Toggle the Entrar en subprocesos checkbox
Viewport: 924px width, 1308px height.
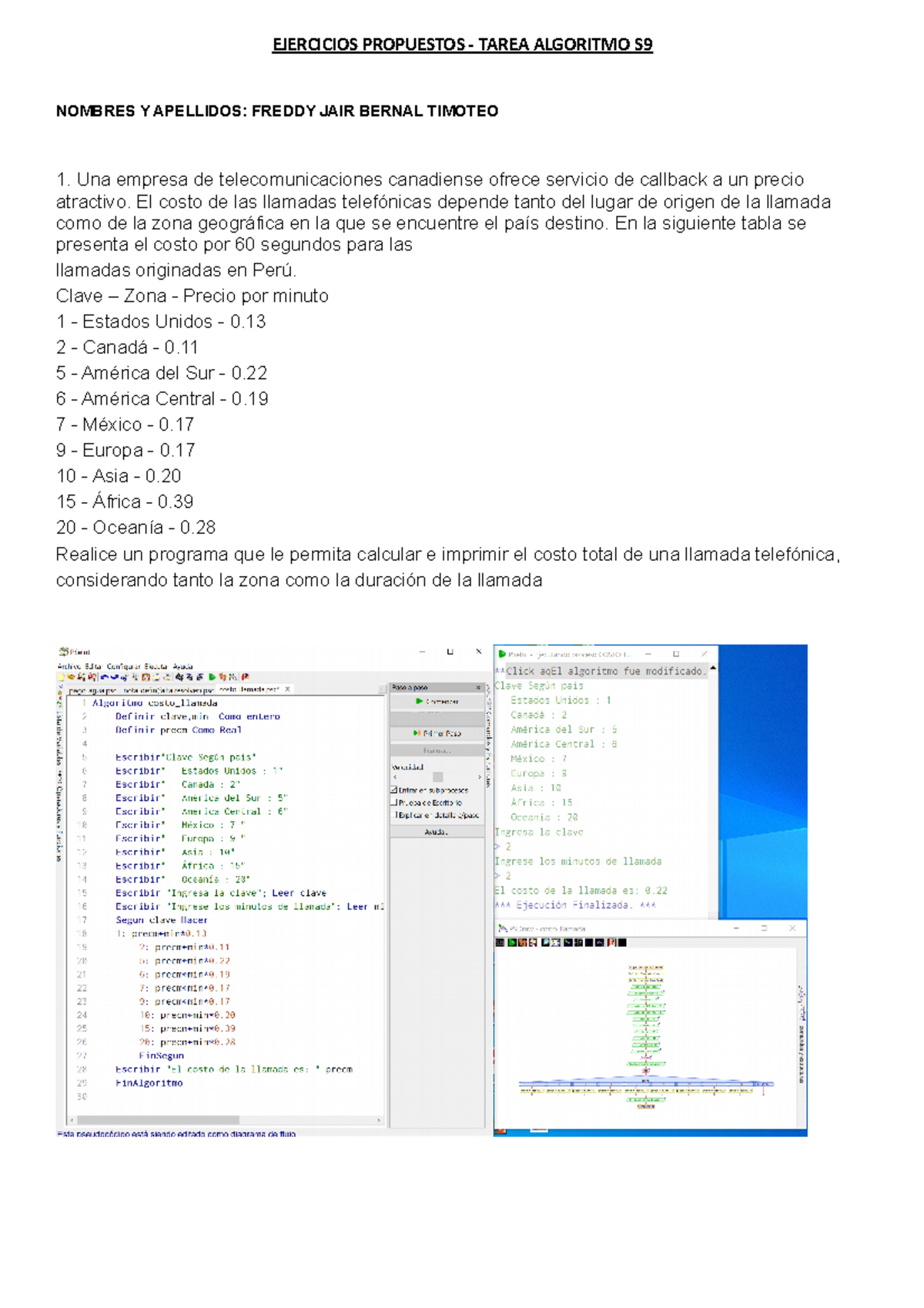tap(394, 790)
